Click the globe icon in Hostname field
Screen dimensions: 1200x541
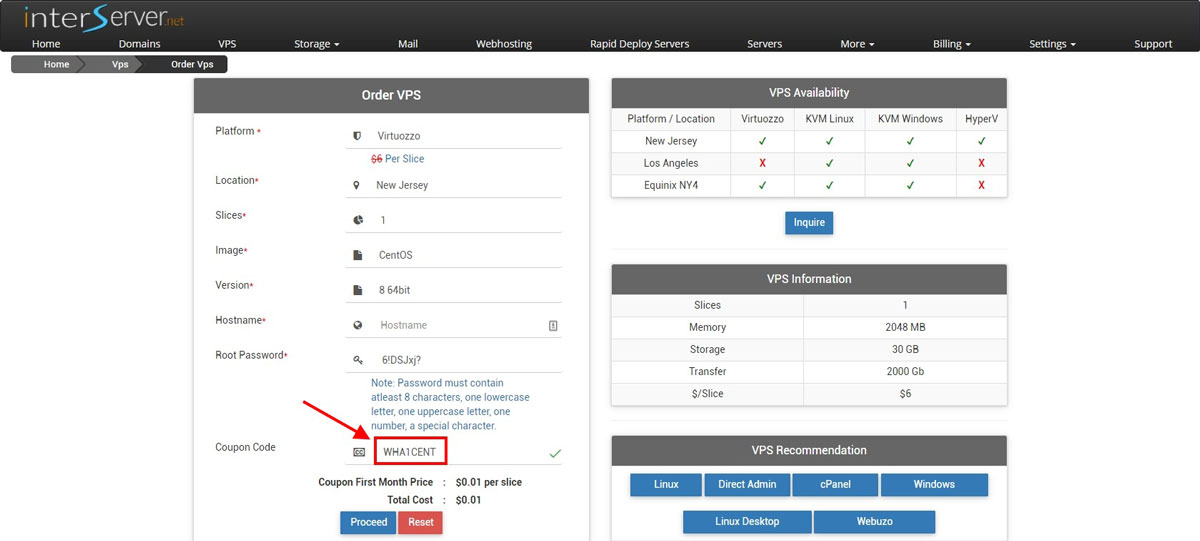point(357,325)
